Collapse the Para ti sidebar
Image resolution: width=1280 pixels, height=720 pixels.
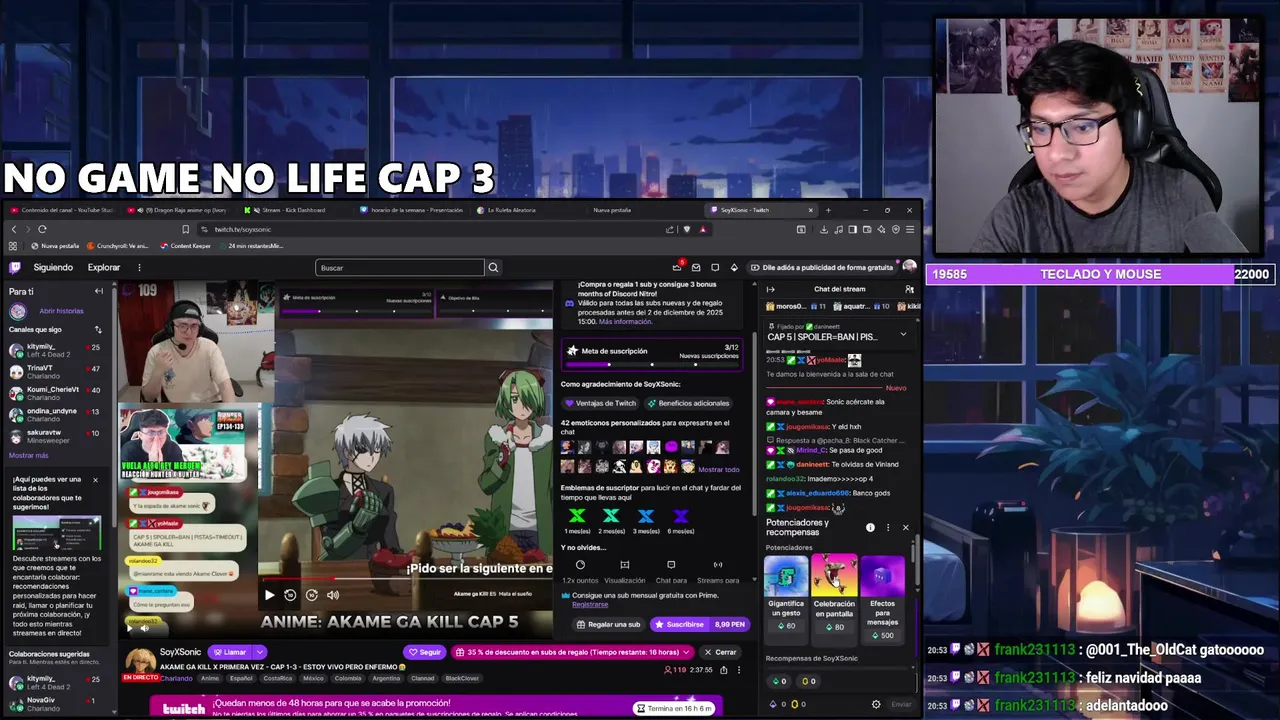point(99,291)
